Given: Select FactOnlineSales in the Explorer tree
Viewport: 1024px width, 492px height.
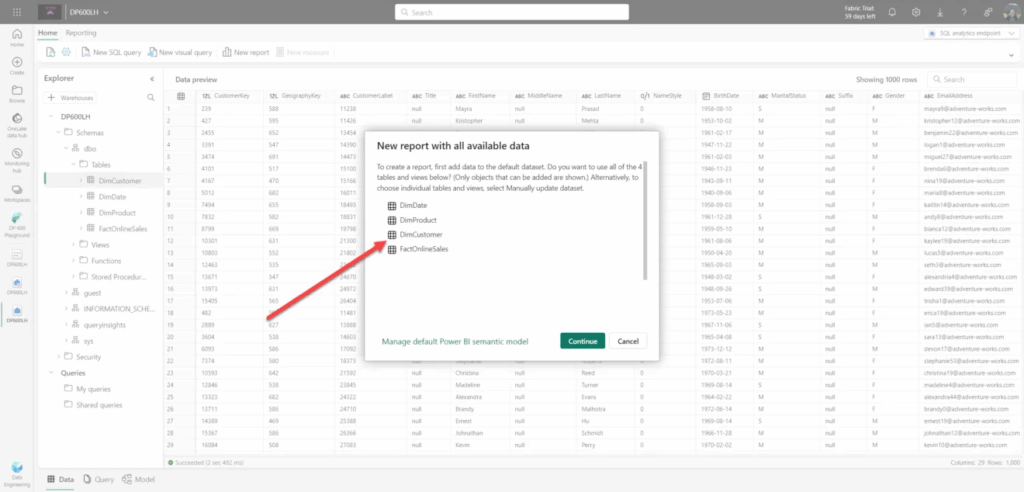Looking at the screenshot, I should point(123,229).
